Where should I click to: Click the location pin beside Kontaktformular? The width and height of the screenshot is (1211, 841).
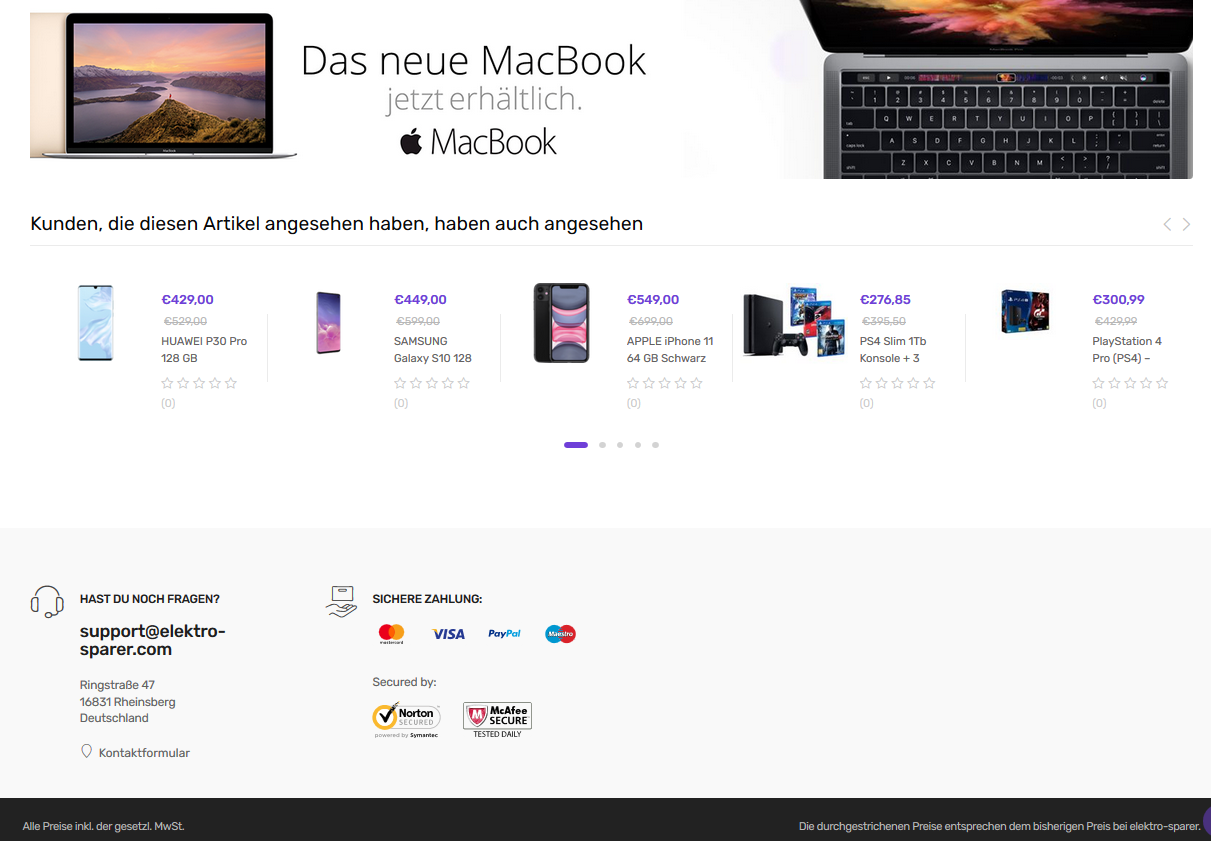pos(86,751)
